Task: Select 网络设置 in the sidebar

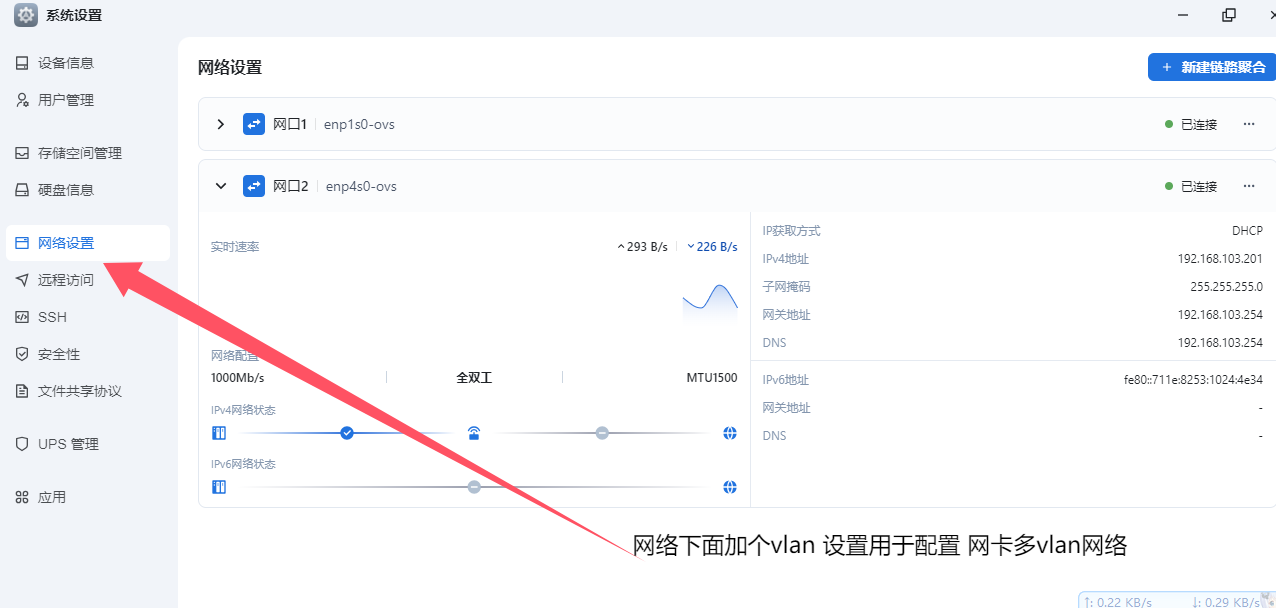Action: coord(88,243)
